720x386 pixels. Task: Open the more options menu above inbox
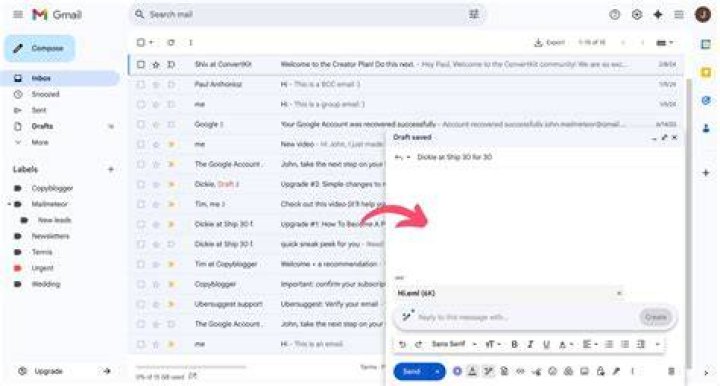[x=191, y=42]
